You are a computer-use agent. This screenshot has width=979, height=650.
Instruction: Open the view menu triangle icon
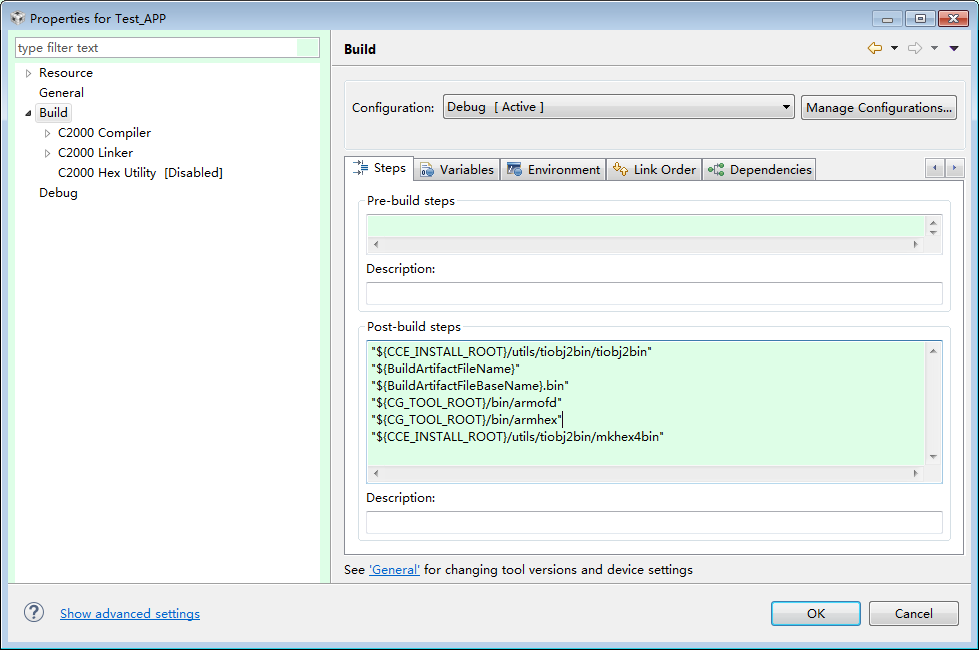tap(954, 48)
